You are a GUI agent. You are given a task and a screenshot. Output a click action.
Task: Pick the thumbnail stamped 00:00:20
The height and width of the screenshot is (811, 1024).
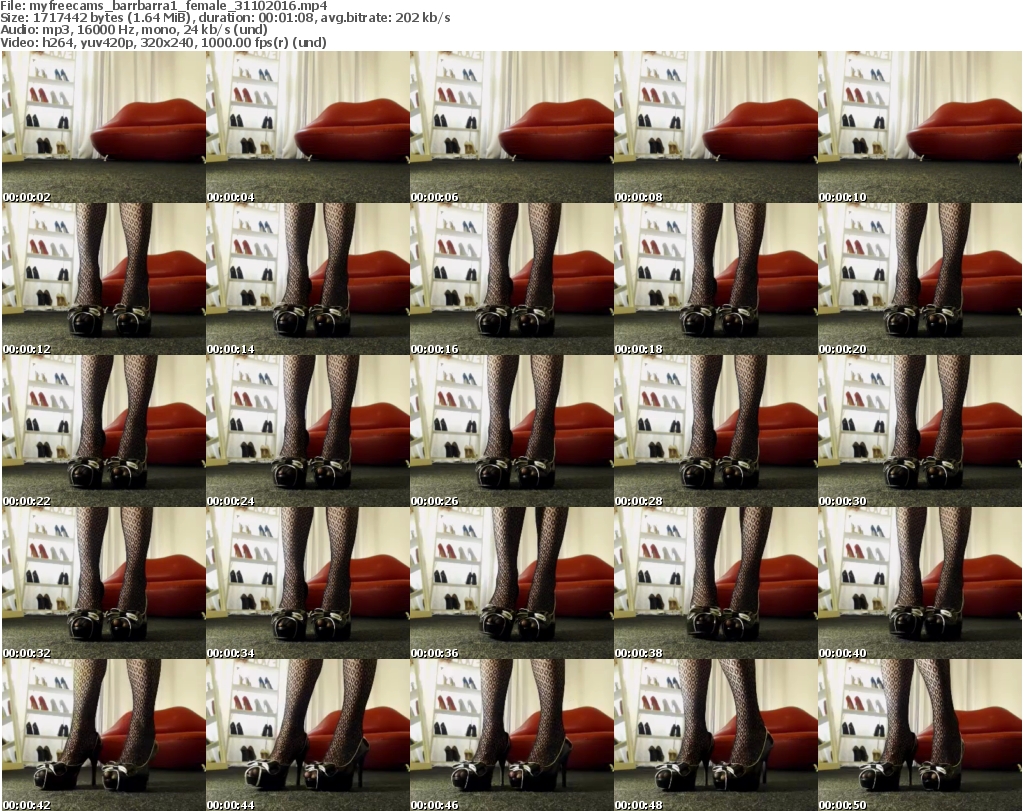[x=919, y=279]
